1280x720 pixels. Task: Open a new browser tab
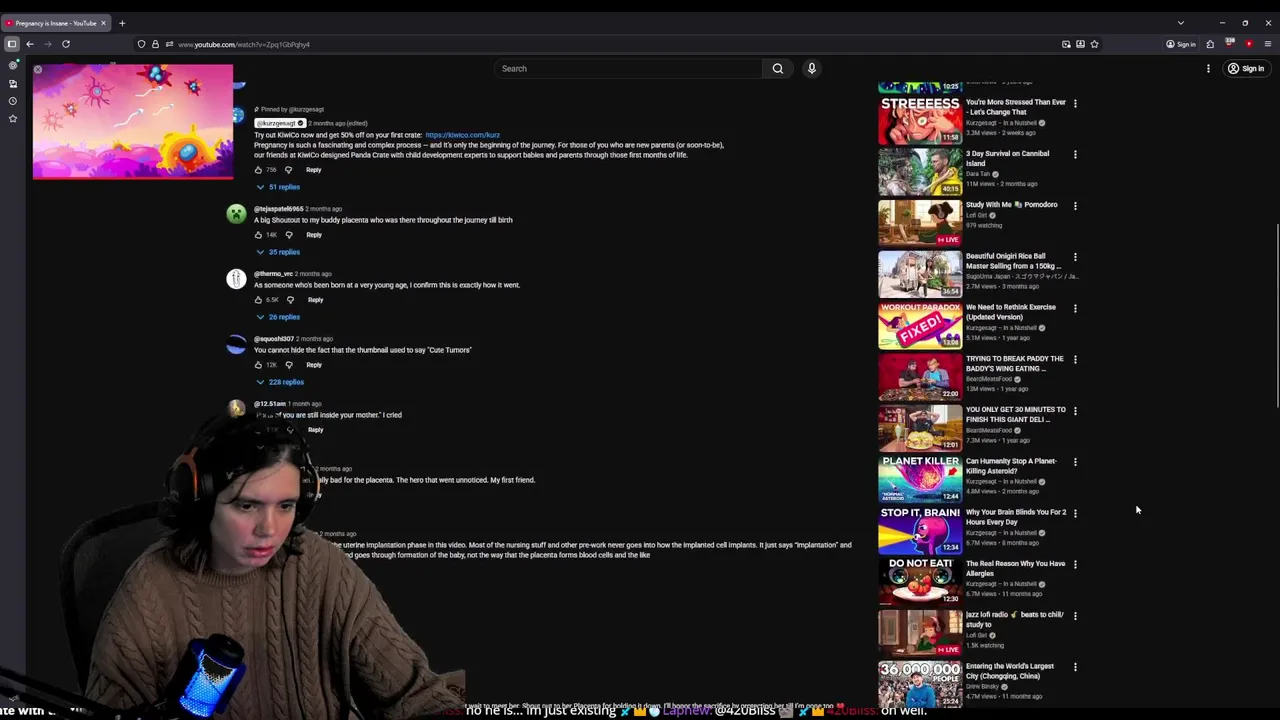point(122,23)
